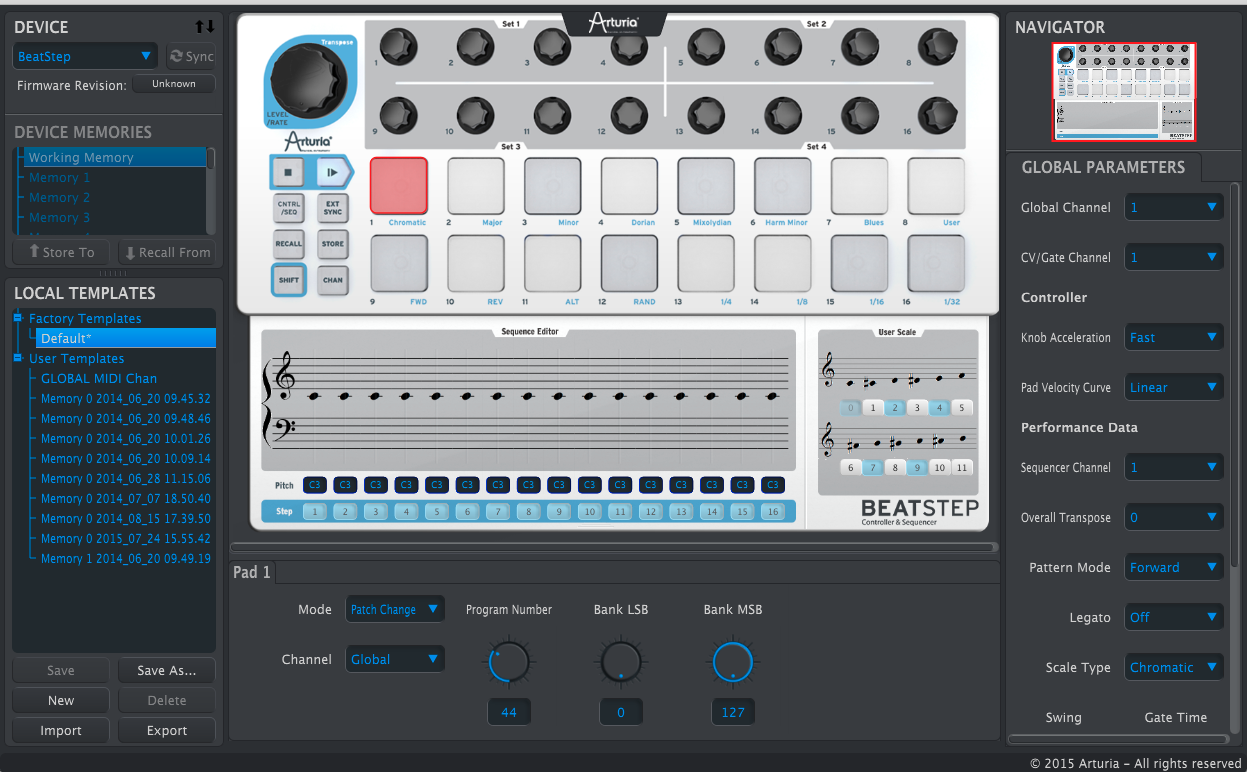This screenshot has height=772, width=1247.
Task: Open the CV/Gate Channel dropdown
Action: (x=1174, y=257)
